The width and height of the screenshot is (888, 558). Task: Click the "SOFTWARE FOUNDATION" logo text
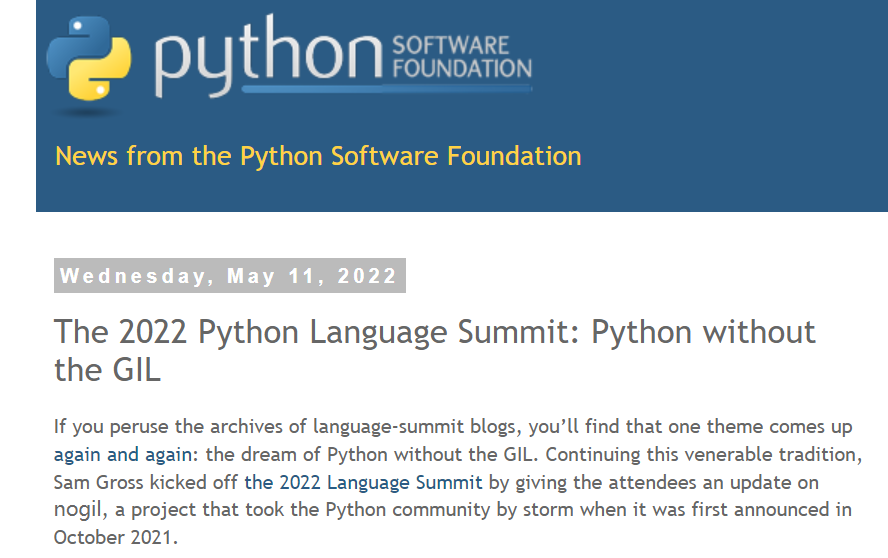point(462,57)
